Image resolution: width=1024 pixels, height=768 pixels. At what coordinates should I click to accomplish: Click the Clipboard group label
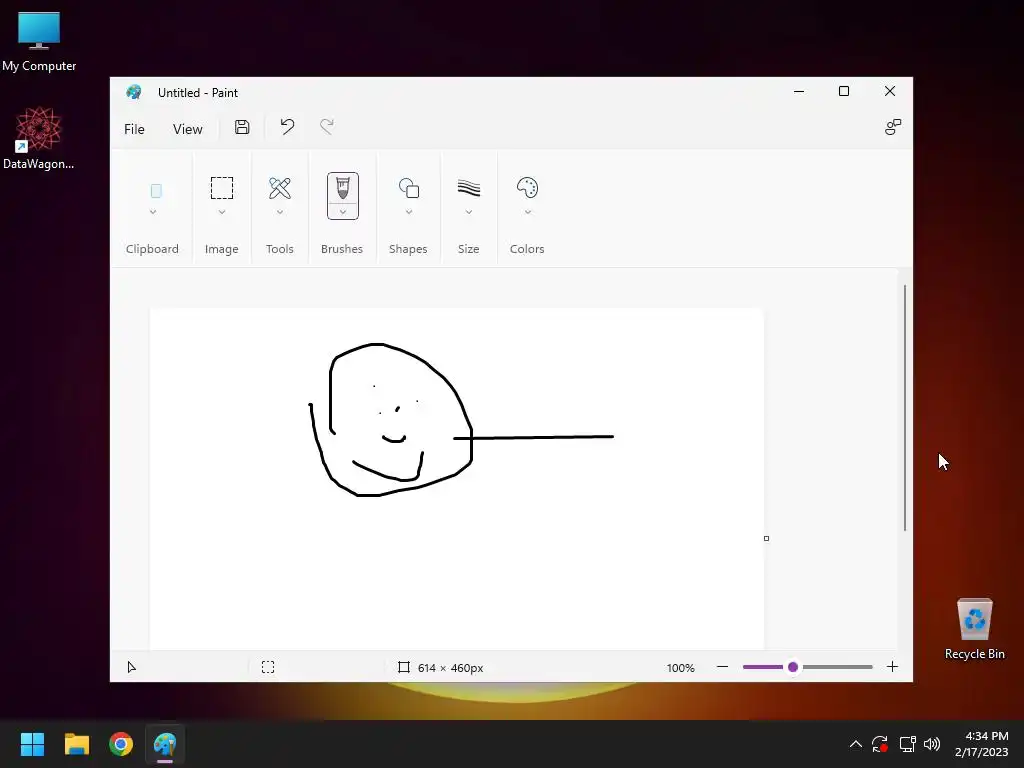(x=152, y=249)
